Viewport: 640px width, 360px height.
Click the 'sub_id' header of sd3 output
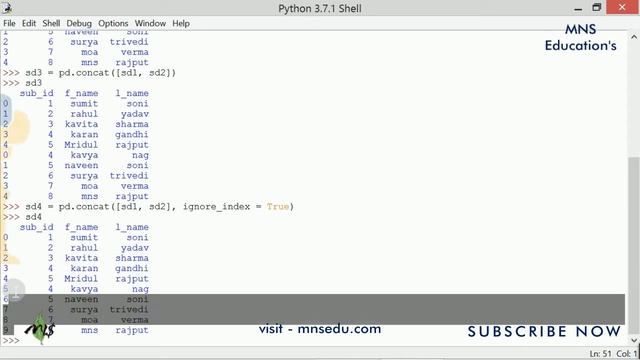(x=36, y=93)
